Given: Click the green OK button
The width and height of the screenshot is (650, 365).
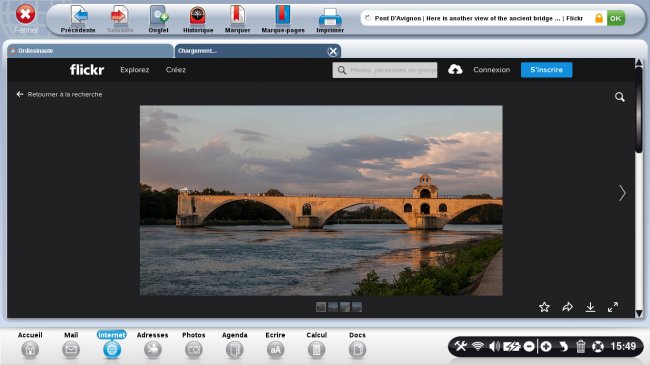Looking at the screenshot, I should click(616, 18).
